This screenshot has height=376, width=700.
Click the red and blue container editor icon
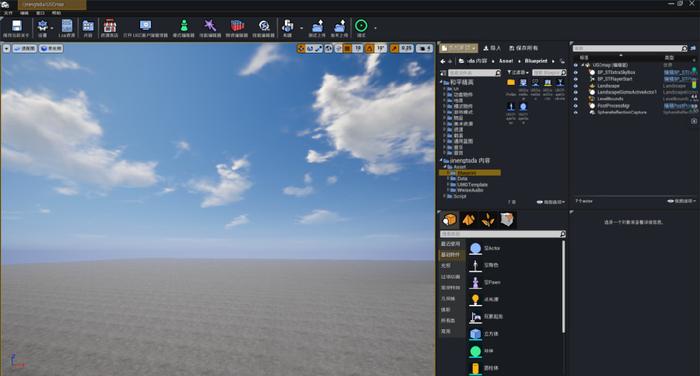pos(237,26)
